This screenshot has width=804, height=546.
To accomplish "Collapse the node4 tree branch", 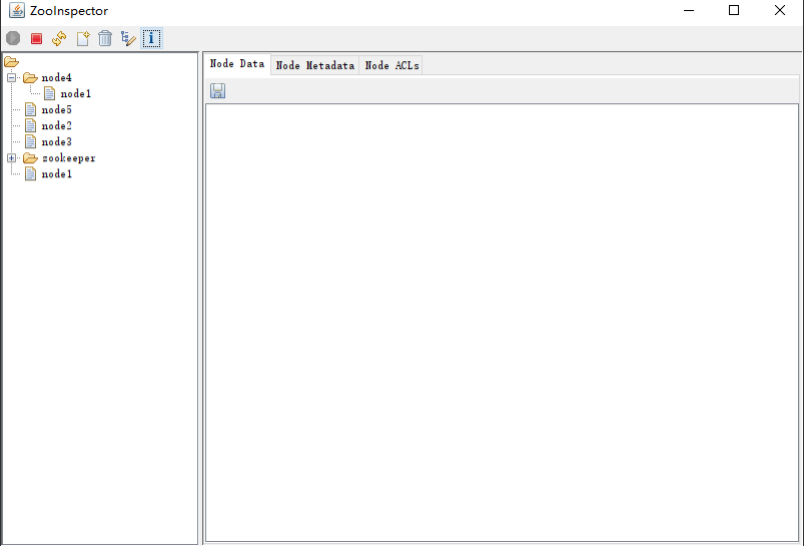I will (11, 77).
